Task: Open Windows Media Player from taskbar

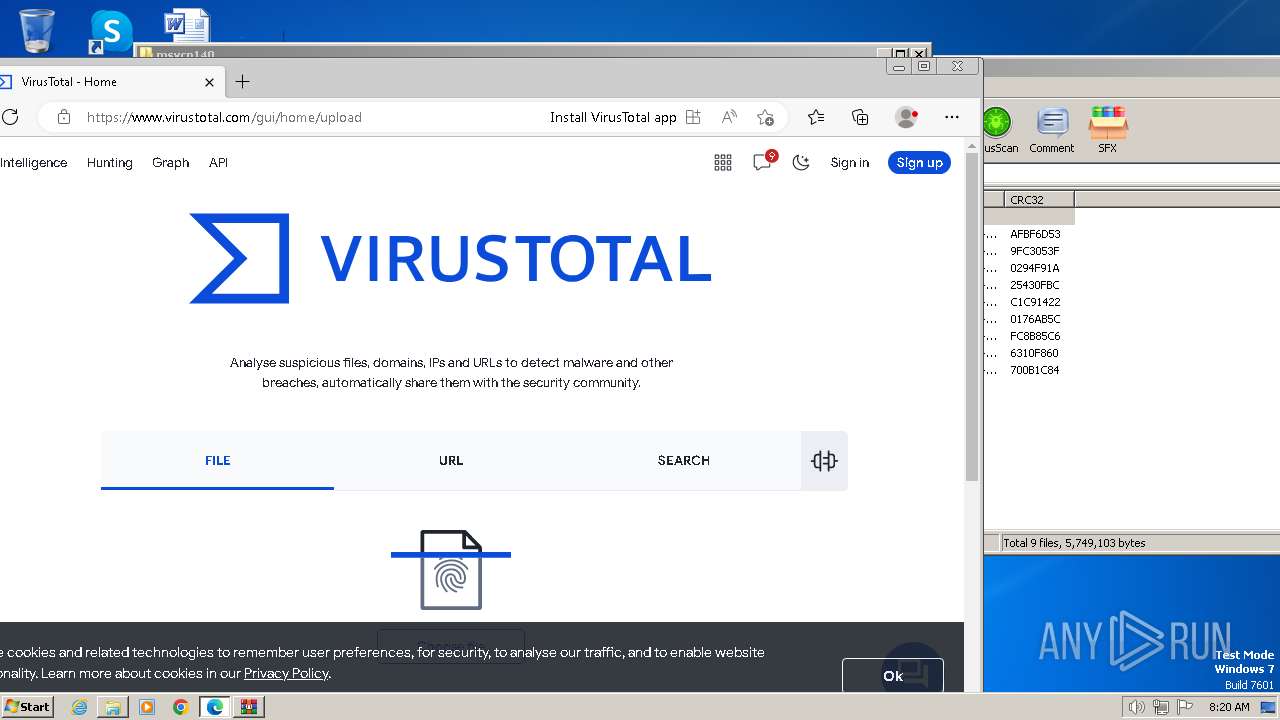Action: 147,707
